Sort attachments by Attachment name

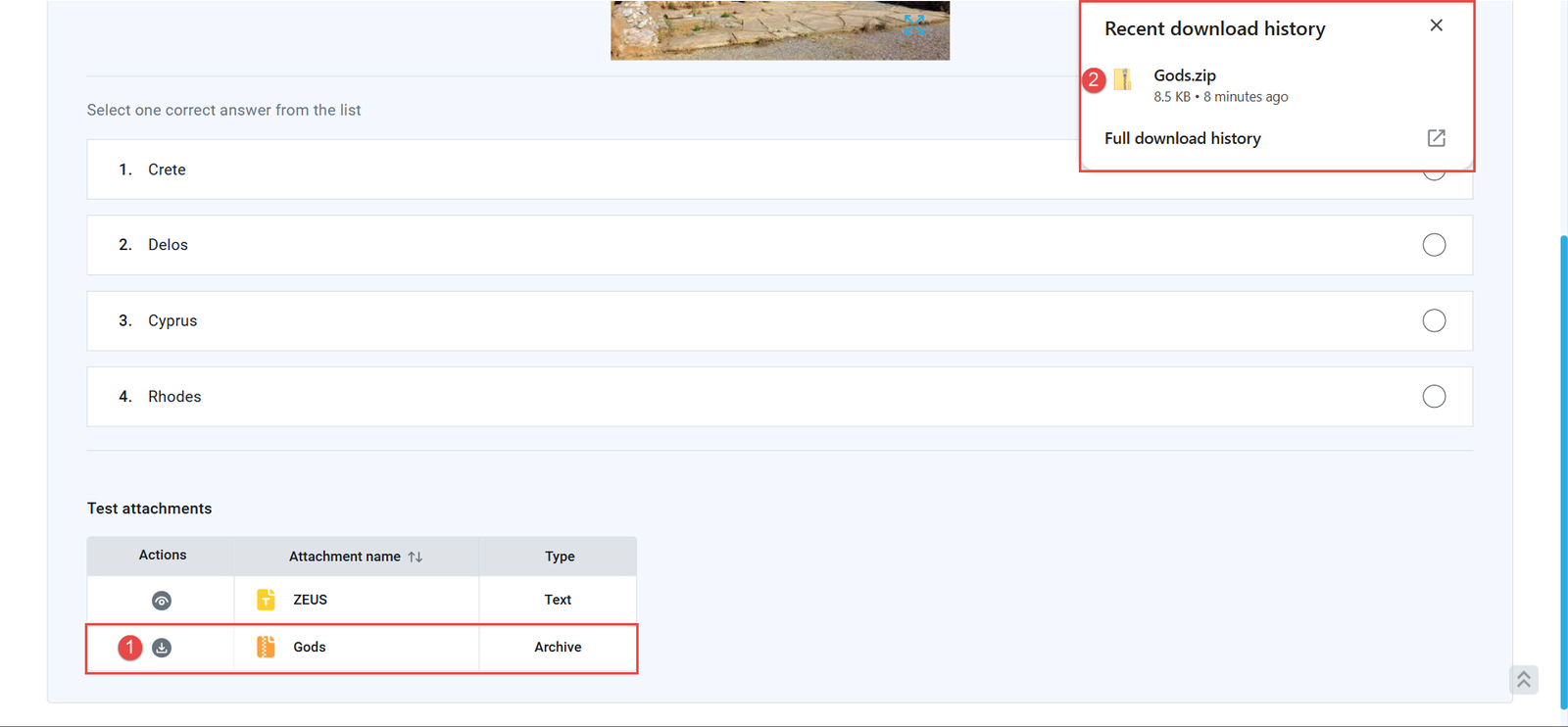click(416, 557)
